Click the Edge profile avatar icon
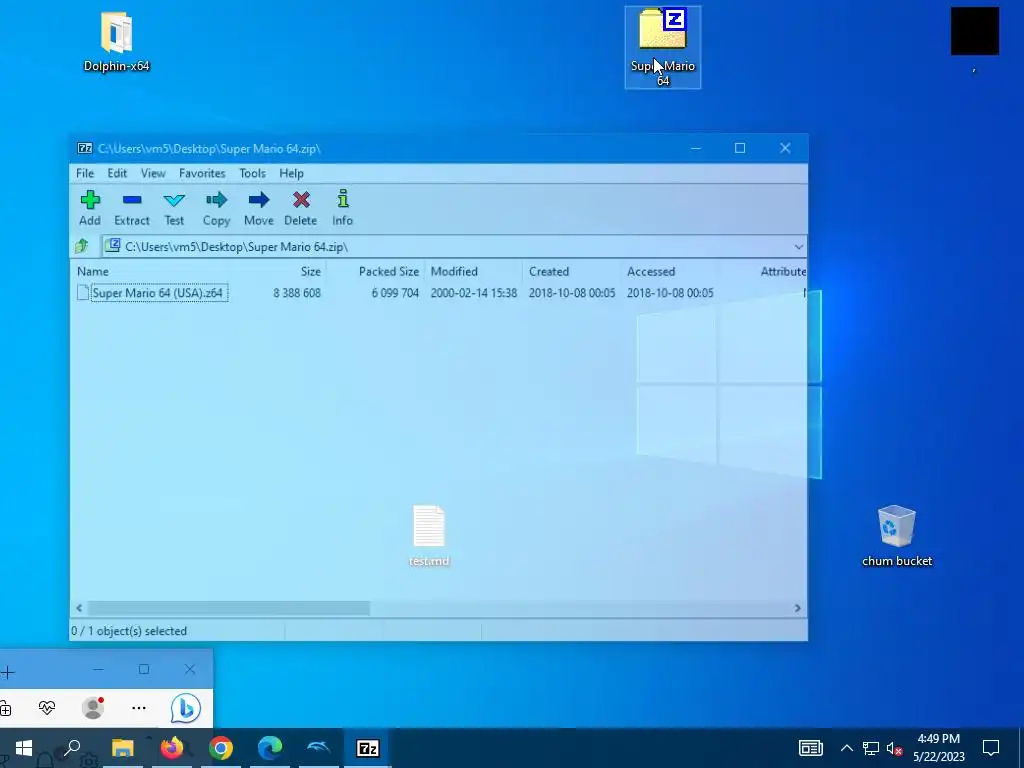The width and height of the screenshot is (1024, 768). 93,708
